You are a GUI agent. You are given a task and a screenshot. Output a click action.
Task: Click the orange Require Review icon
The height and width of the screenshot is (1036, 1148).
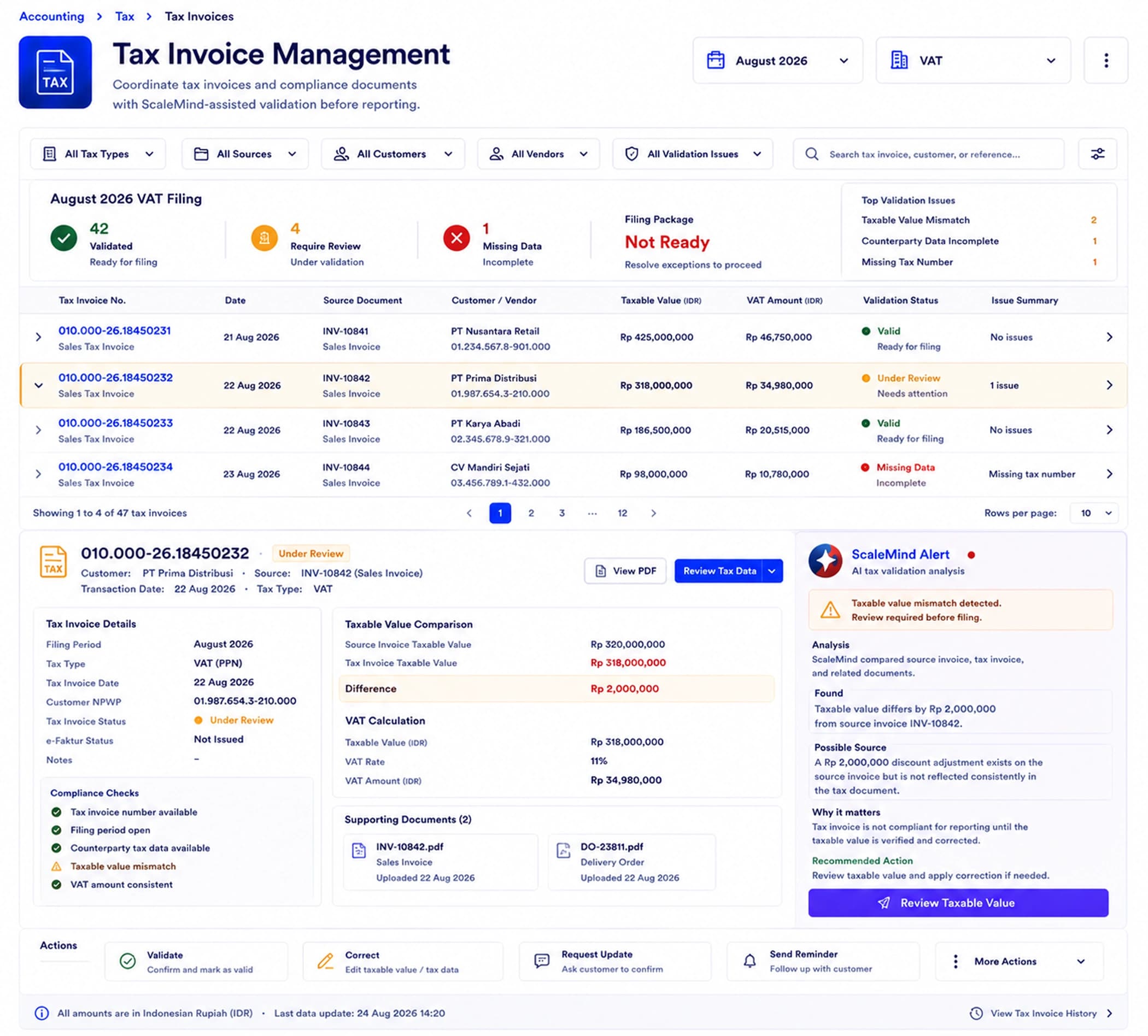click(264, 238)
